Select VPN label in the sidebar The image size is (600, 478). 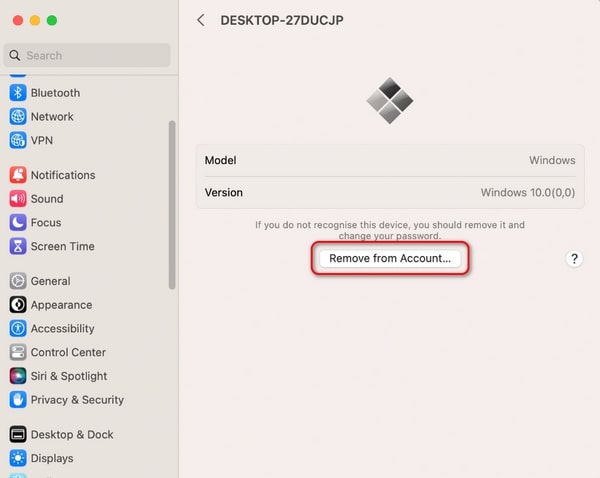[42, 140]
